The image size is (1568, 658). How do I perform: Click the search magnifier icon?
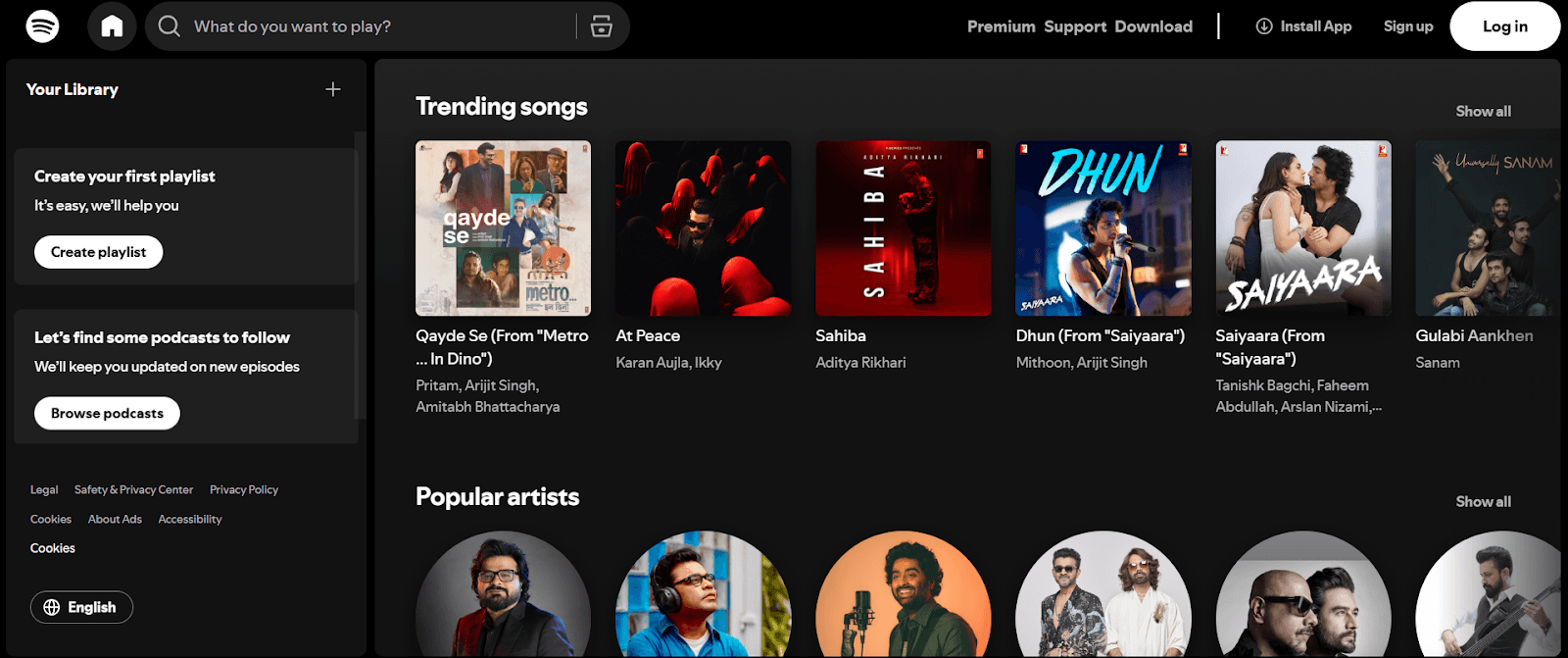pyautogui.click(x=169, y=25)
